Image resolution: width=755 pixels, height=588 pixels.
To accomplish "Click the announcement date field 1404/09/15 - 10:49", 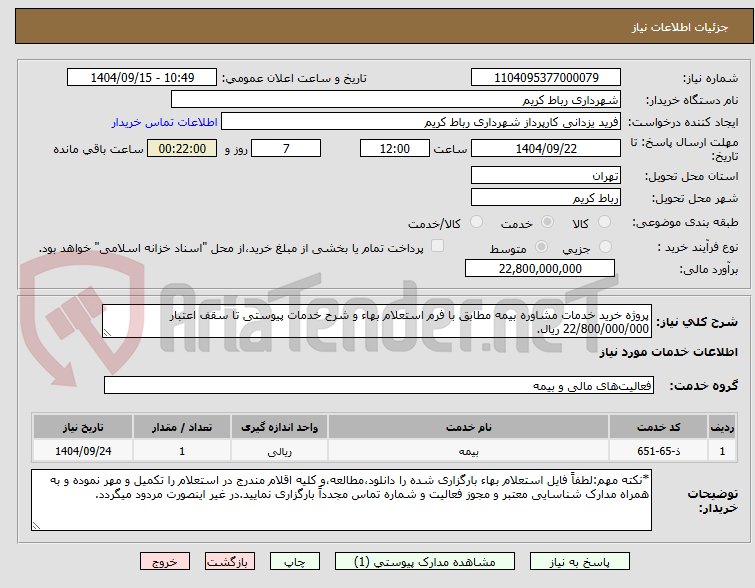I will coord(142,78).
